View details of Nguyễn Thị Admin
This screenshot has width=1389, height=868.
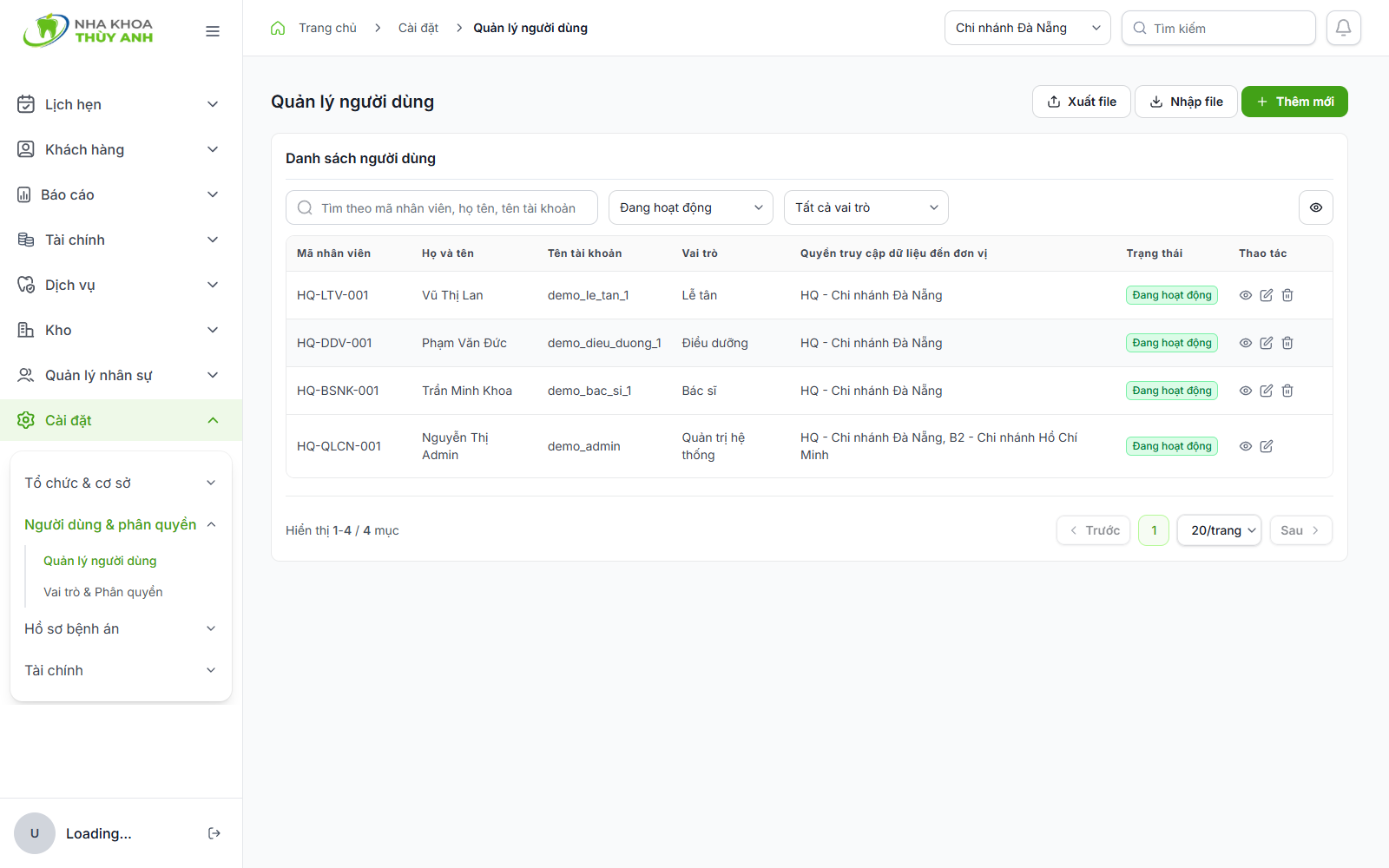(x=1246, y=446)
